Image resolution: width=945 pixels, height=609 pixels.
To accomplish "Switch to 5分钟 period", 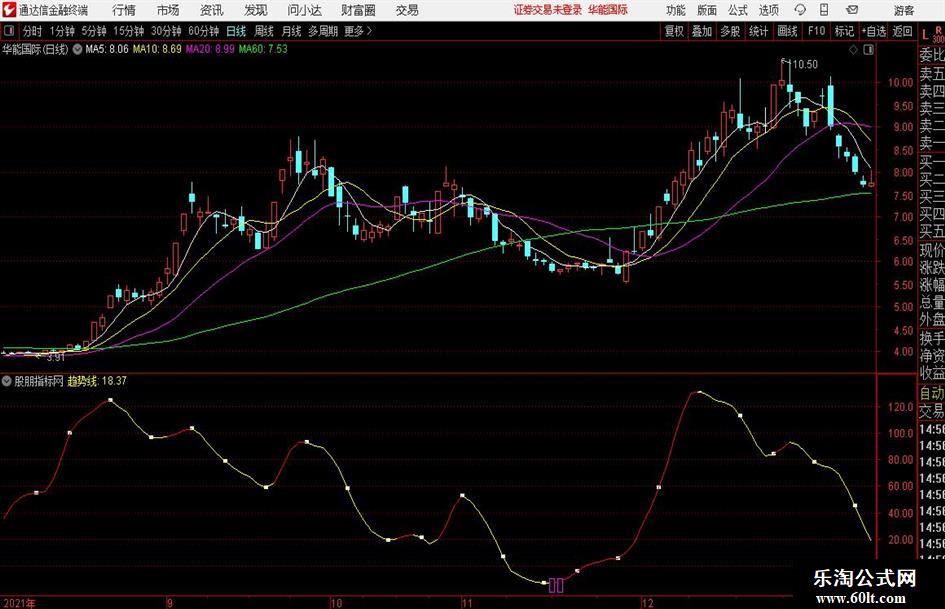I will click(x=94, y=31).
